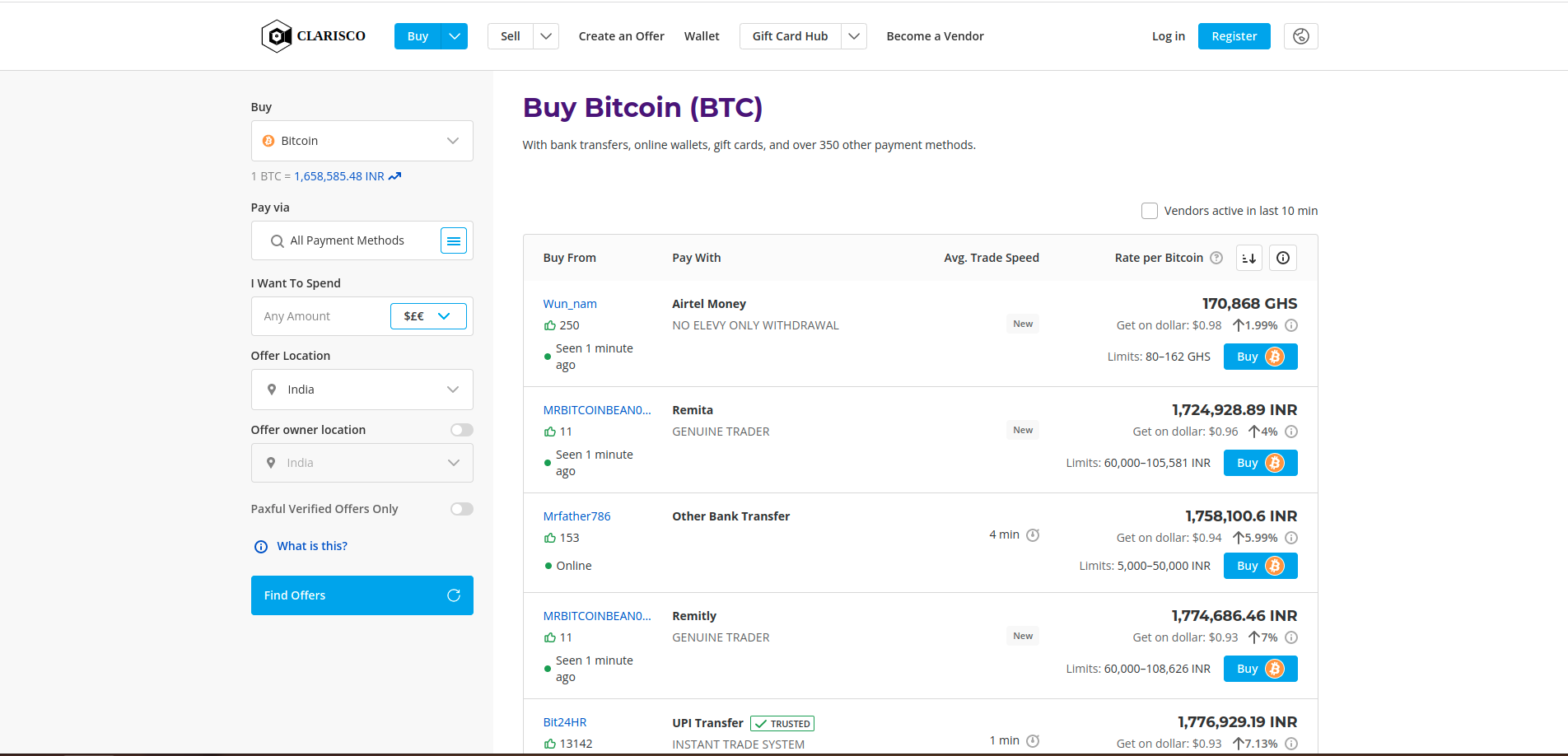Open the payment methods list icon

pyautogui.click(x=454, y=240)
